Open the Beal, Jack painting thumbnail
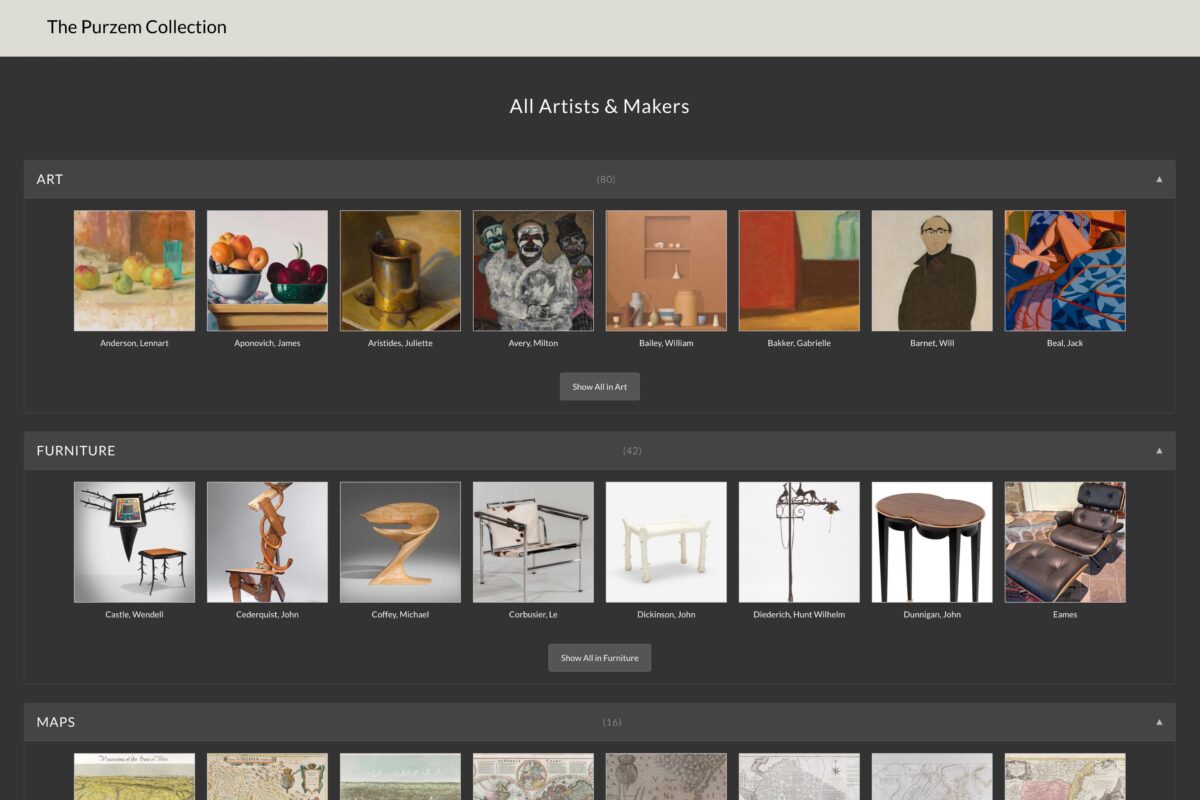Viewport: 1200px width, 800px height. tap(1065, 270)
